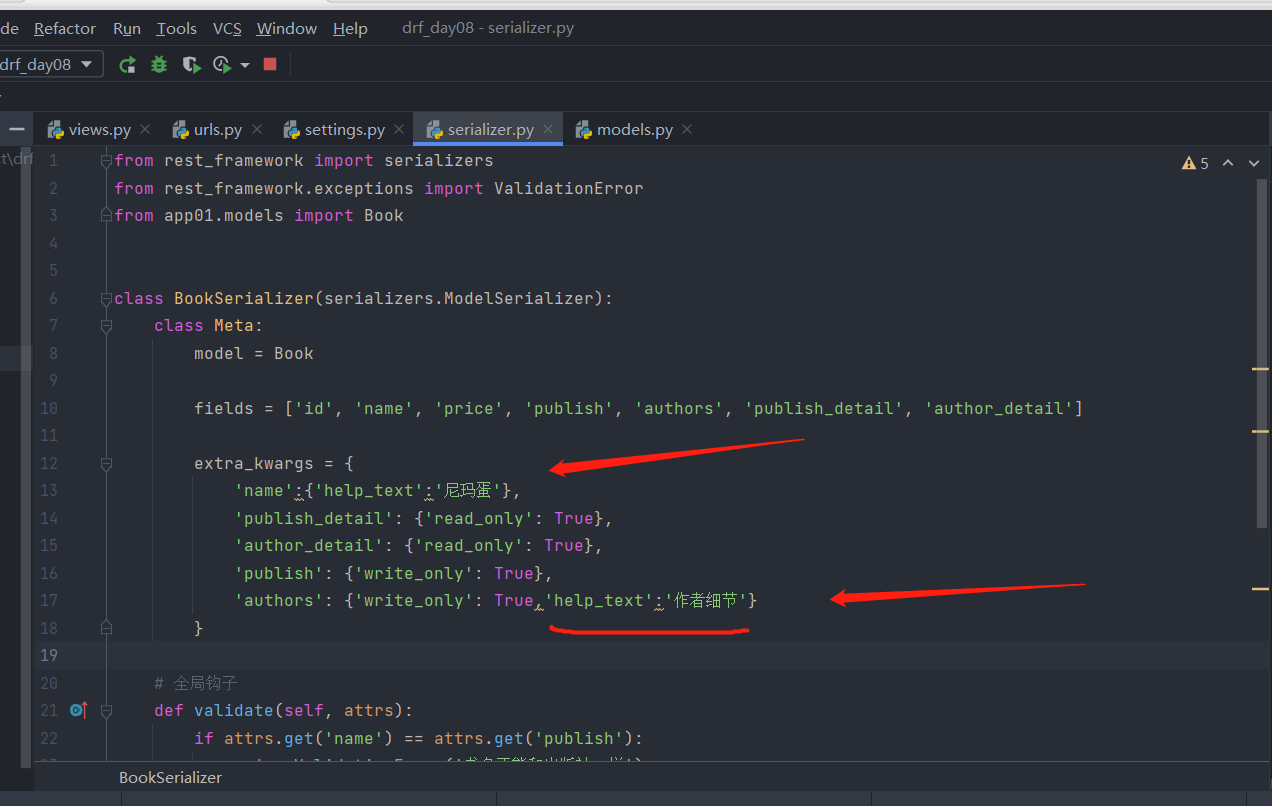Click the # 全局钩子 comment
This screenshot has height=806, width=1272.
click(x=195, y=683)
